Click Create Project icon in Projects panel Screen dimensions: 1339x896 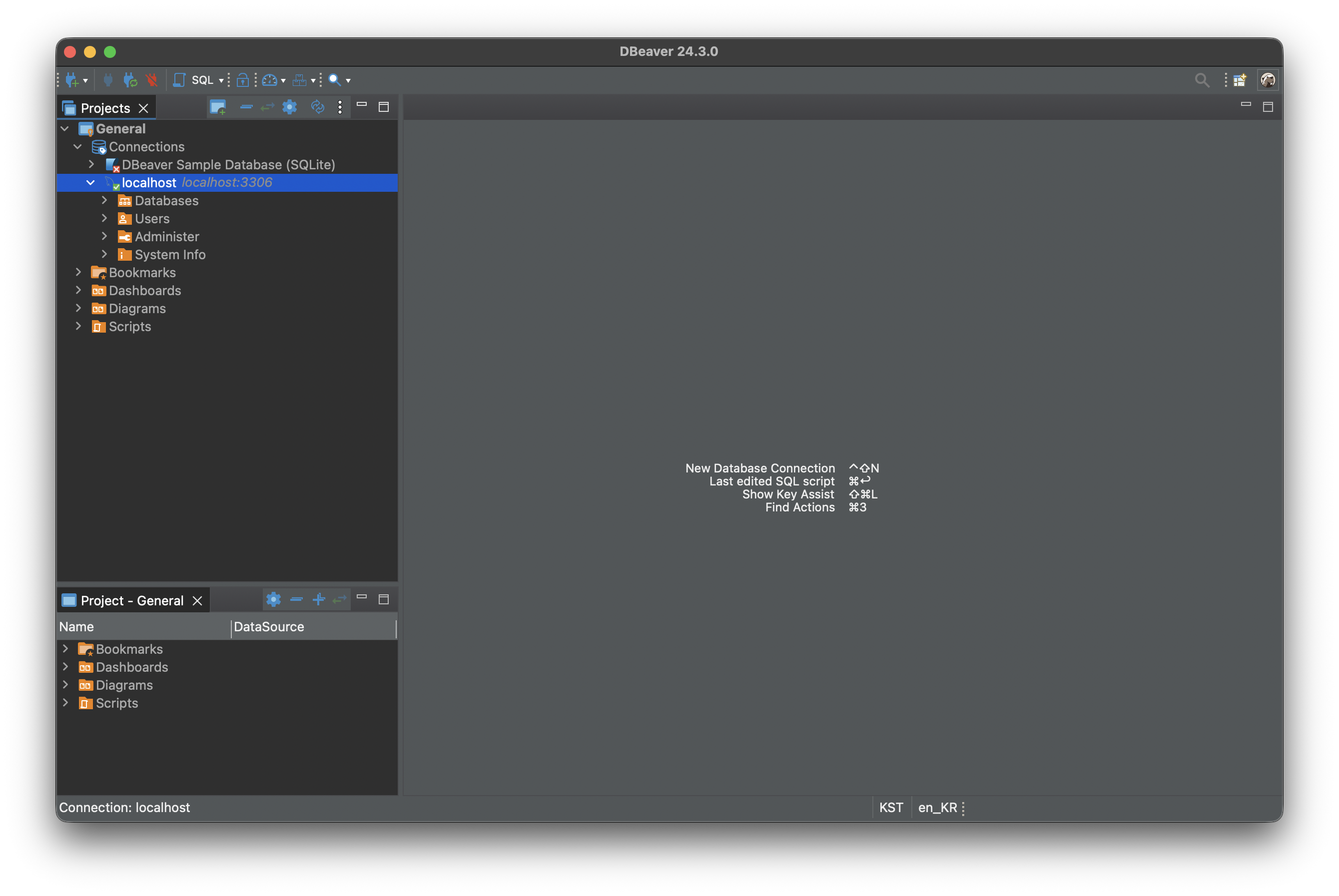[218, 107]
